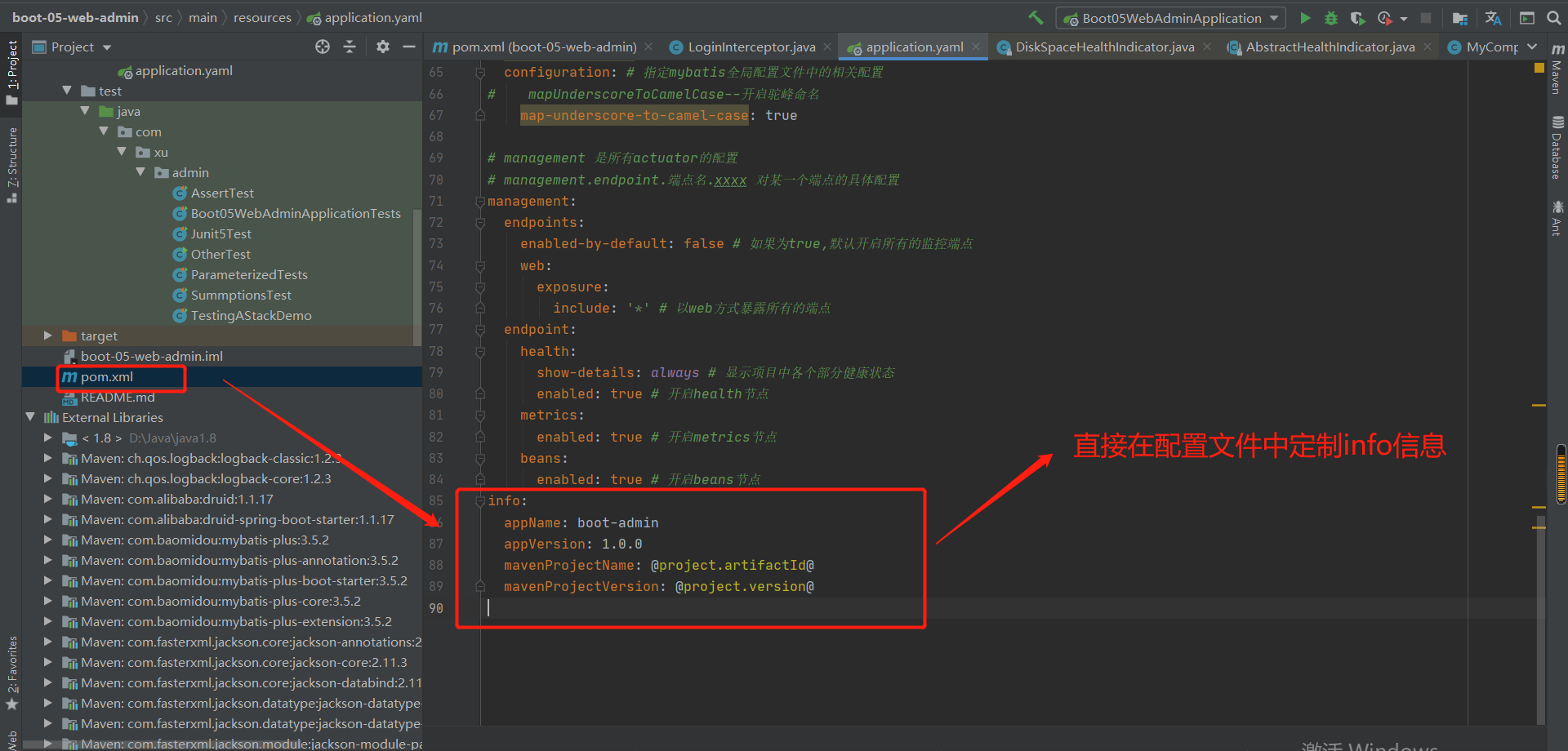Open Project panel settings gear
The image size is (1568, 751).
(x=383, y=47)
